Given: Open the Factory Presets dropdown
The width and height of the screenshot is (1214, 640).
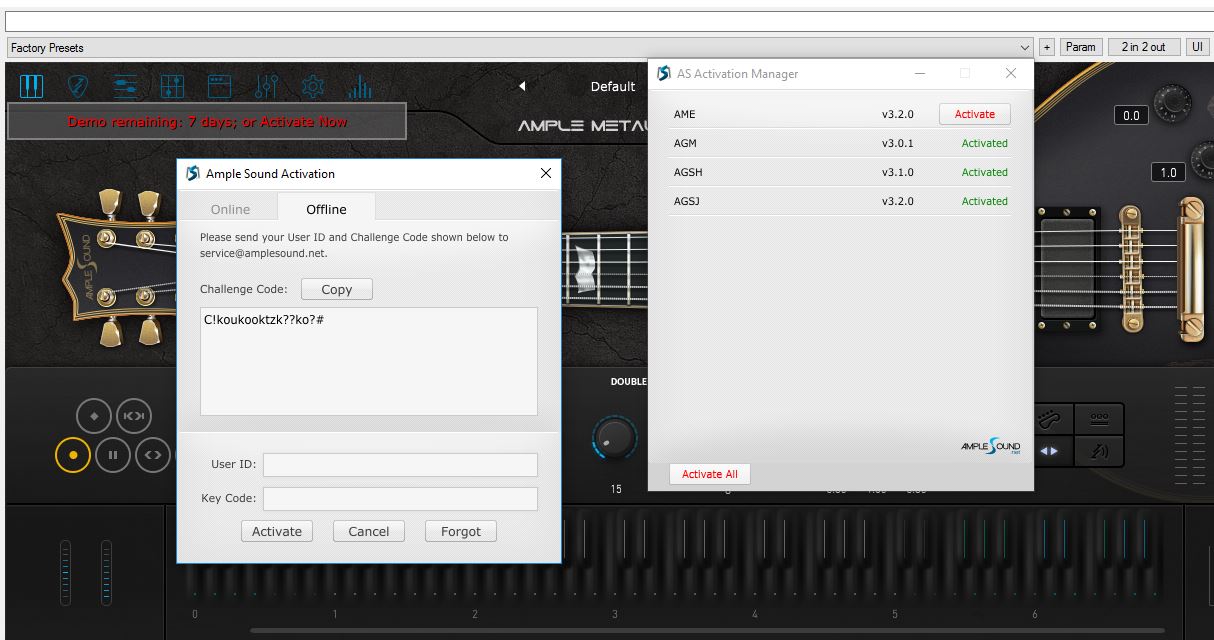Looking at the screenshot, I should click(520, 47).
